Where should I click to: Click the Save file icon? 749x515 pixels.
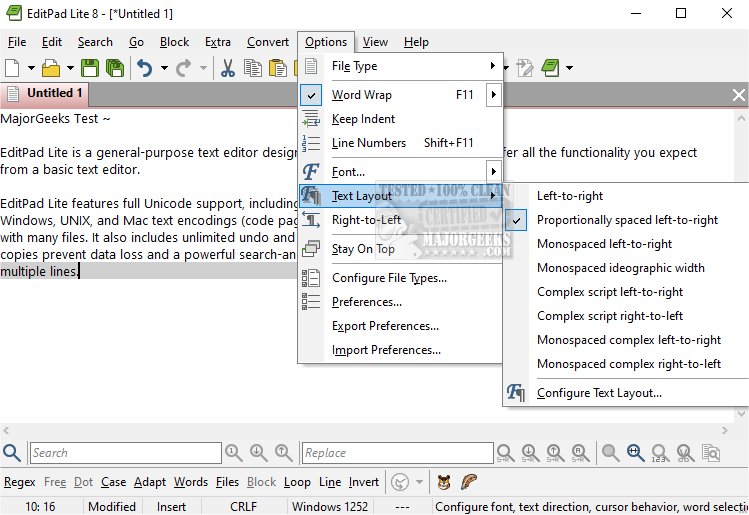point(90,68)
